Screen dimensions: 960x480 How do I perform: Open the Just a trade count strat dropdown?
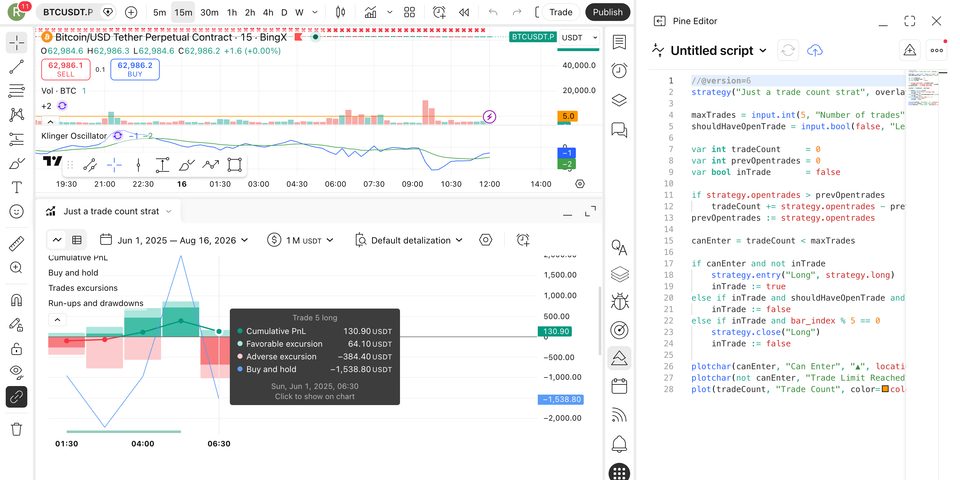point(117,211)
